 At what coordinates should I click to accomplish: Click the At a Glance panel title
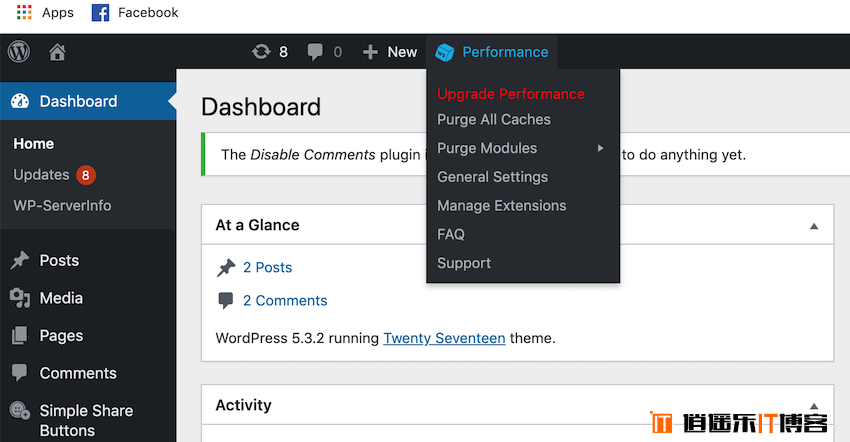pyautogui.click(x=257, y=225)
